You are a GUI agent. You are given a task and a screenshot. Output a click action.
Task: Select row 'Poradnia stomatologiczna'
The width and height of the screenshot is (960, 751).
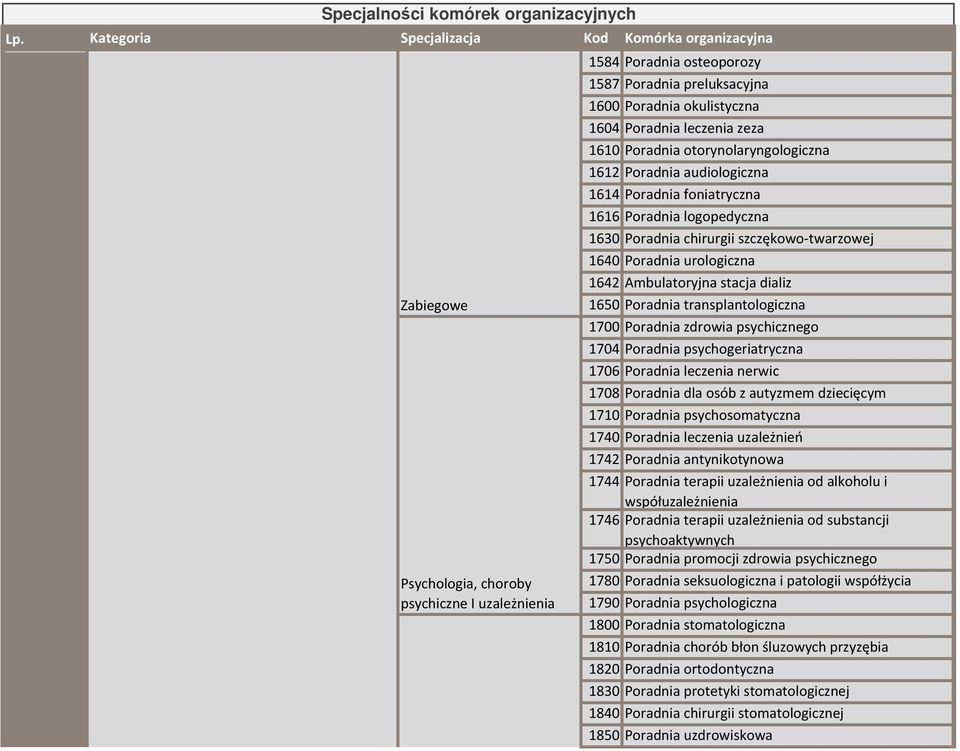[x=787, y=624]
